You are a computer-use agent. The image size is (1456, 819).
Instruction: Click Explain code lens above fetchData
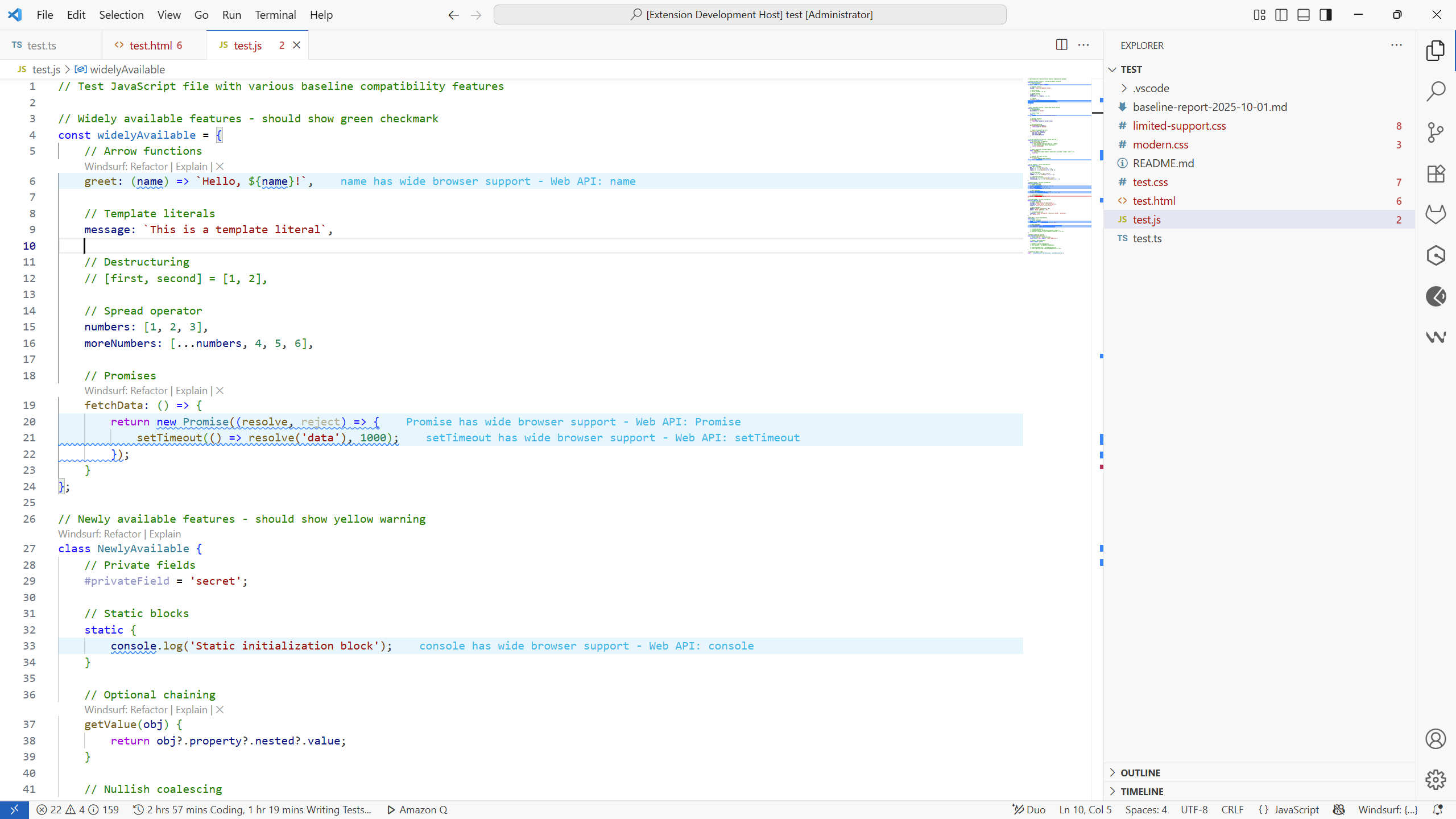click(191, 391)
